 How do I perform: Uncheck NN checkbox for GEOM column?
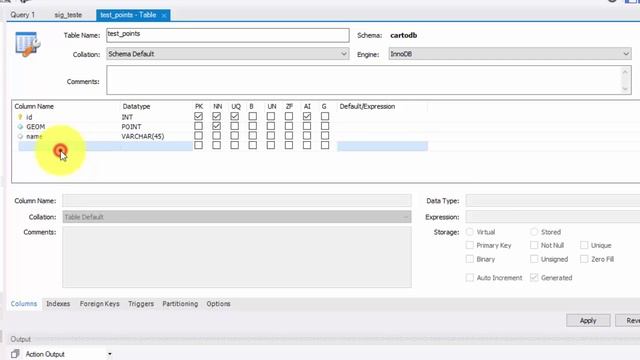pos(216,126)
